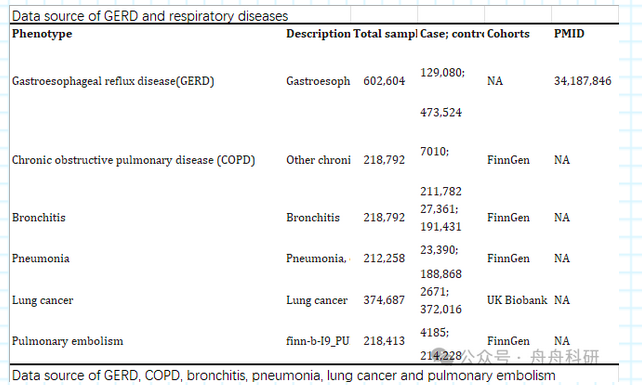Click the Bronchitis phenotype cell
Image resolution: width=642 pixels, height=385 pixels.
pyautogui.click(x=39, y=217)
